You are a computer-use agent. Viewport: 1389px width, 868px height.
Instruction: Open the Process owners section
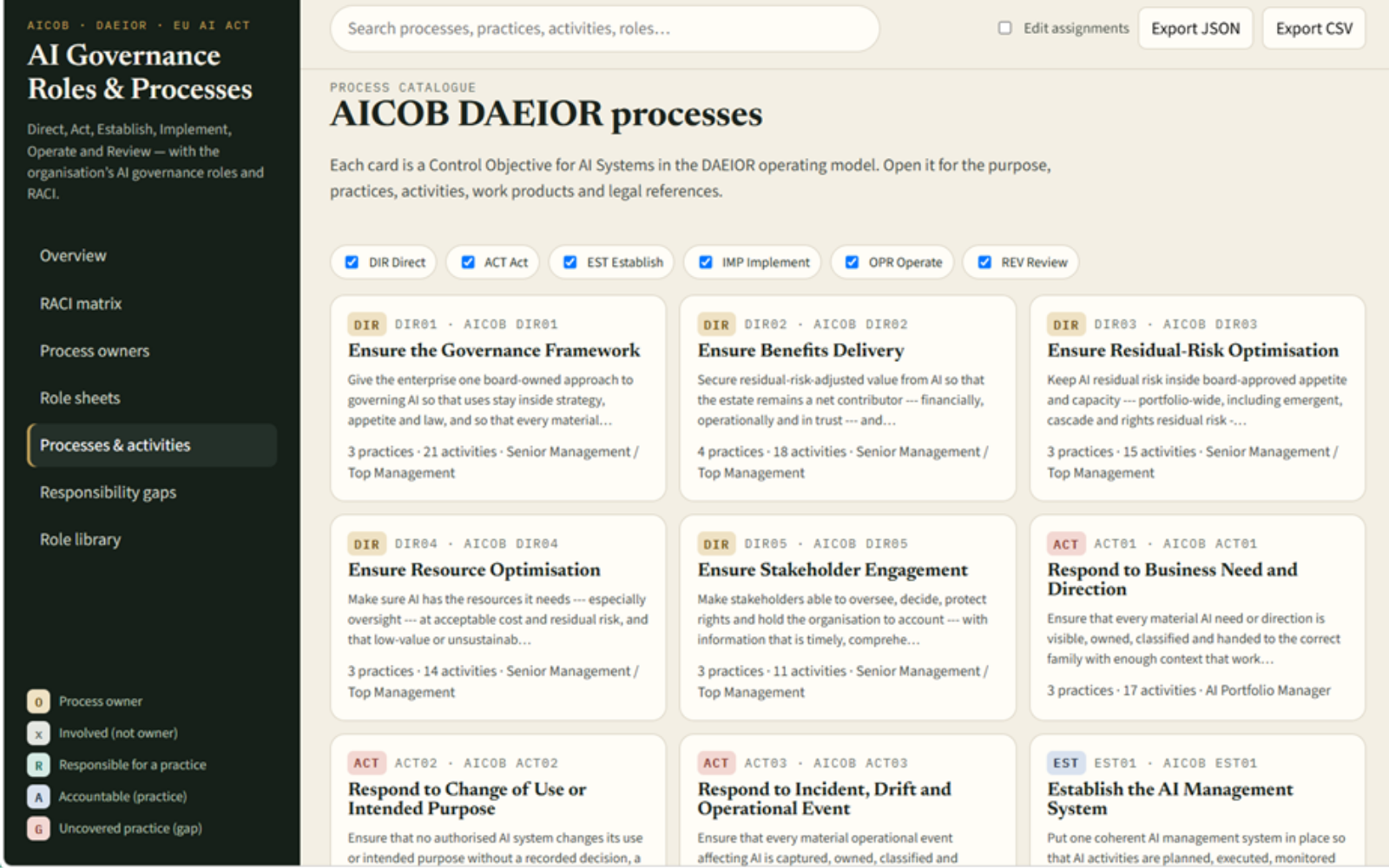[152, 351]
